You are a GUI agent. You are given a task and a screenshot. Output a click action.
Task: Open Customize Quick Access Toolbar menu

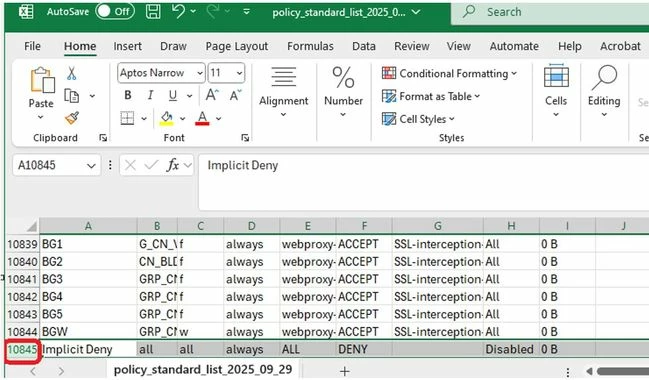[x=246, y=12]
